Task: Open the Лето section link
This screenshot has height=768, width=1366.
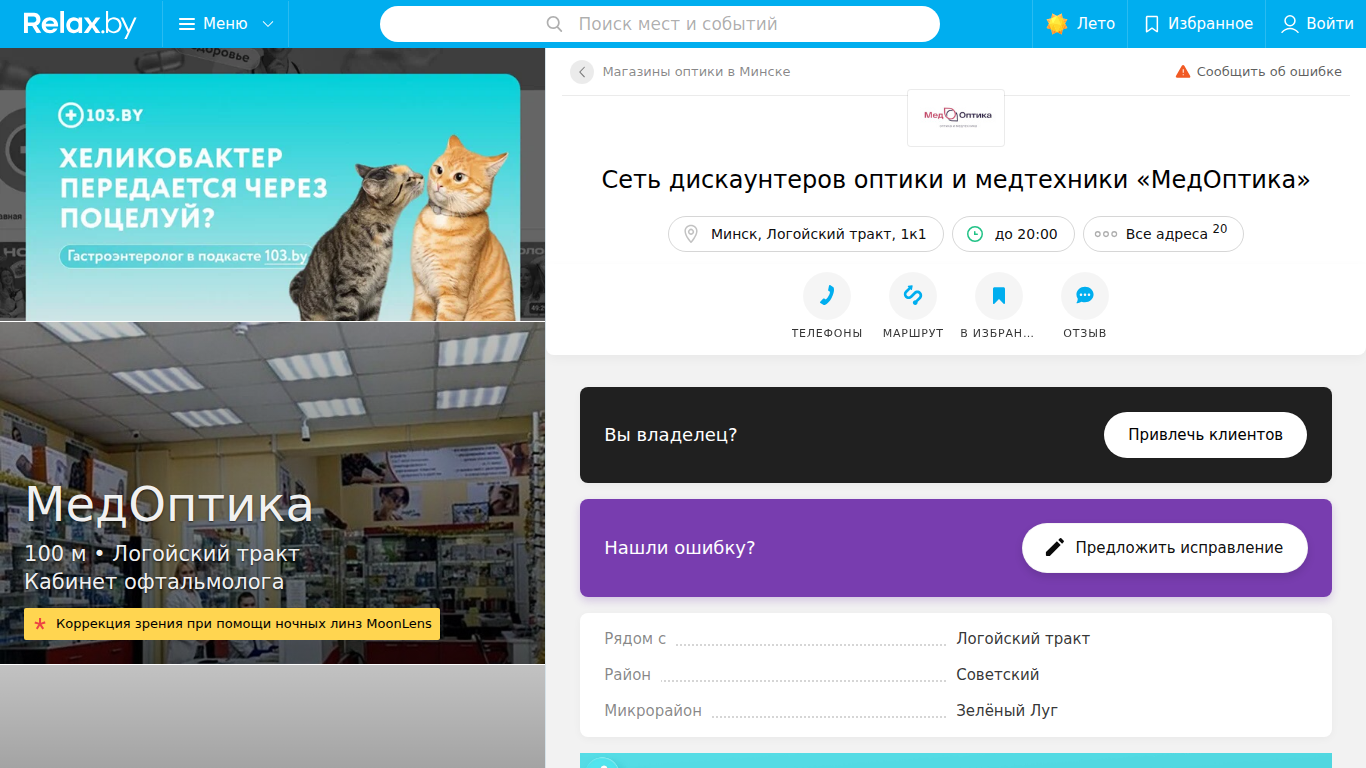Action: [1096, 24]
